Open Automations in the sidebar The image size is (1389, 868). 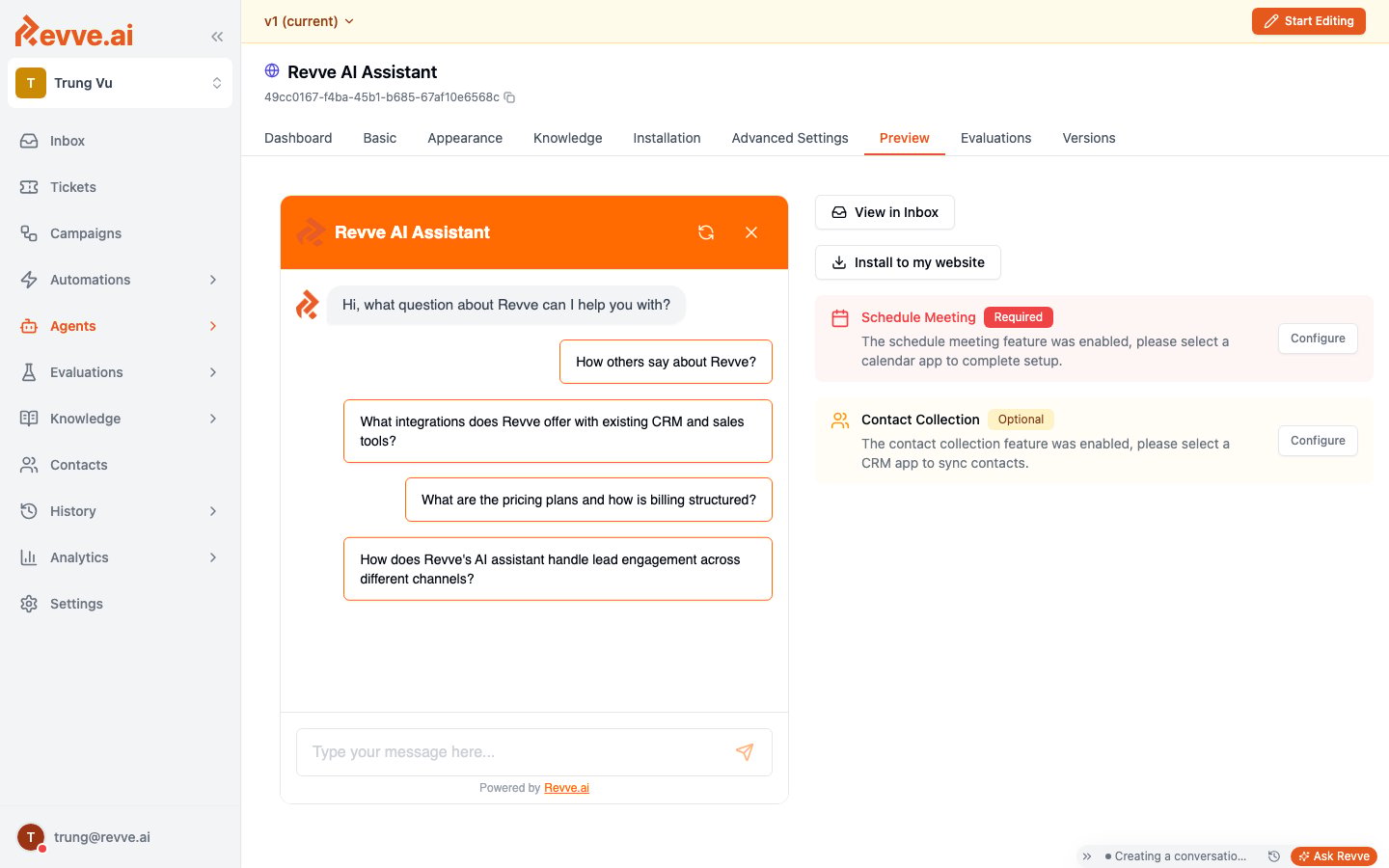click(120, 280)
